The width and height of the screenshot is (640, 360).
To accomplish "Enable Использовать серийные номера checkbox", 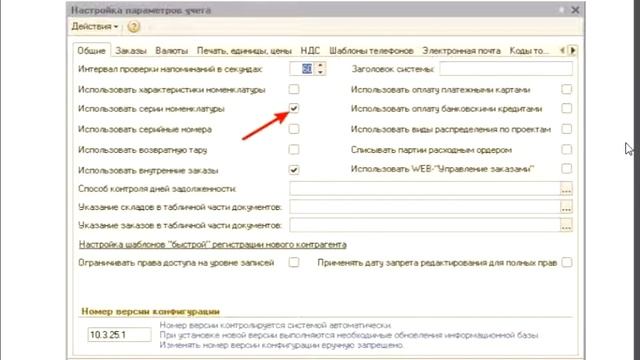I will 294,129.
